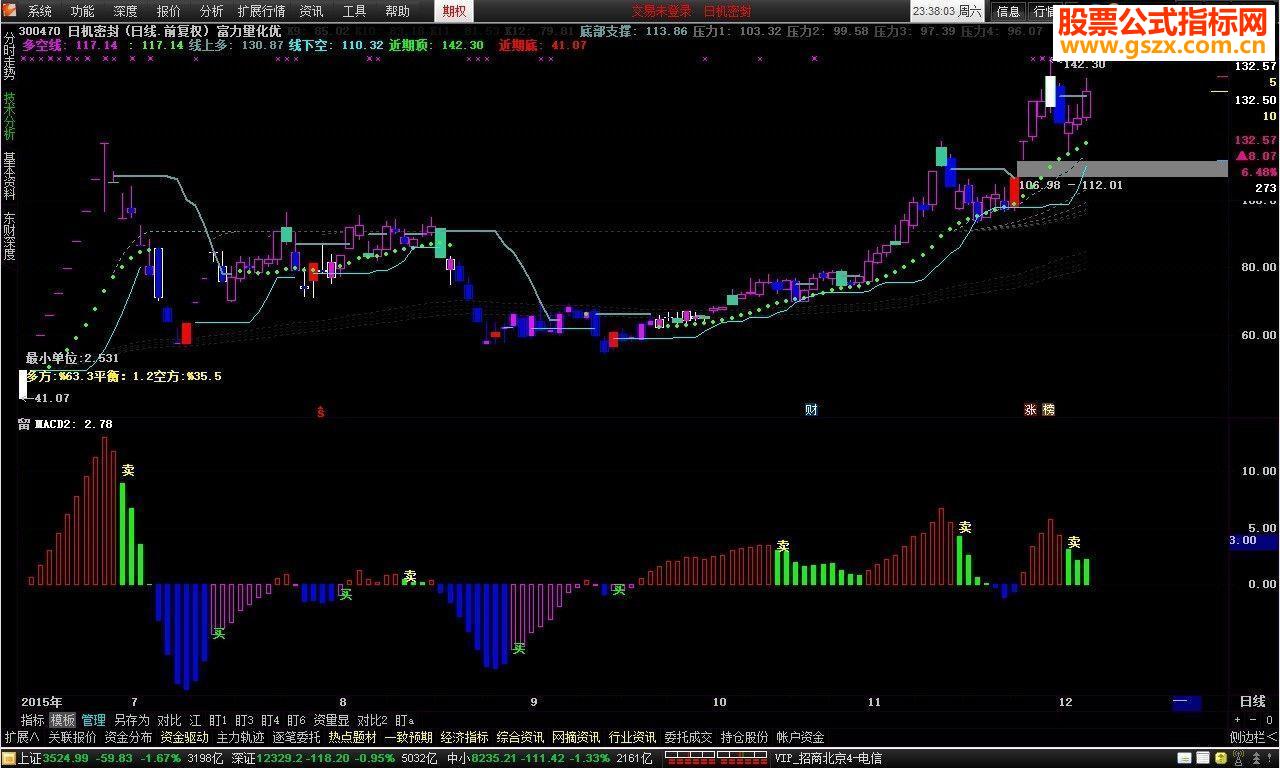The height and width of the screenshot is (768, 1280).
Task: Click the 上证 index readout
Action: [x=121, y=758]
